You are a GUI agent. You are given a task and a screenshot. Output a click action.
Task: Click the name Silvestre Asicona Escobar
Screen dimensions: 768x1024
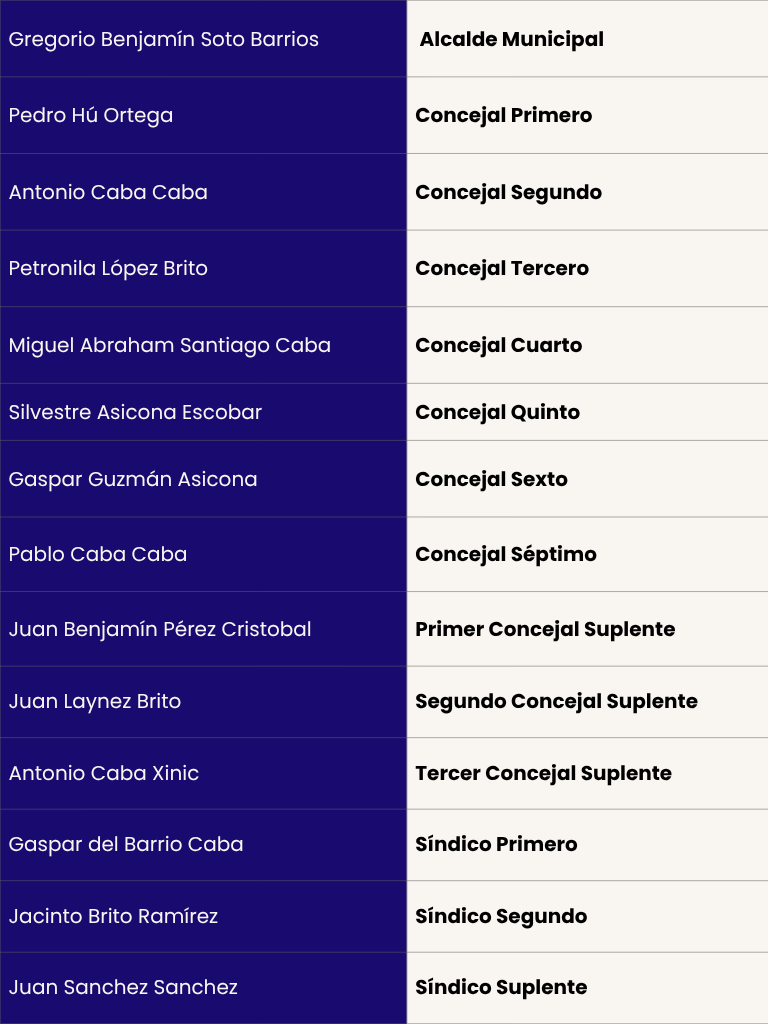tap(135, 413)
